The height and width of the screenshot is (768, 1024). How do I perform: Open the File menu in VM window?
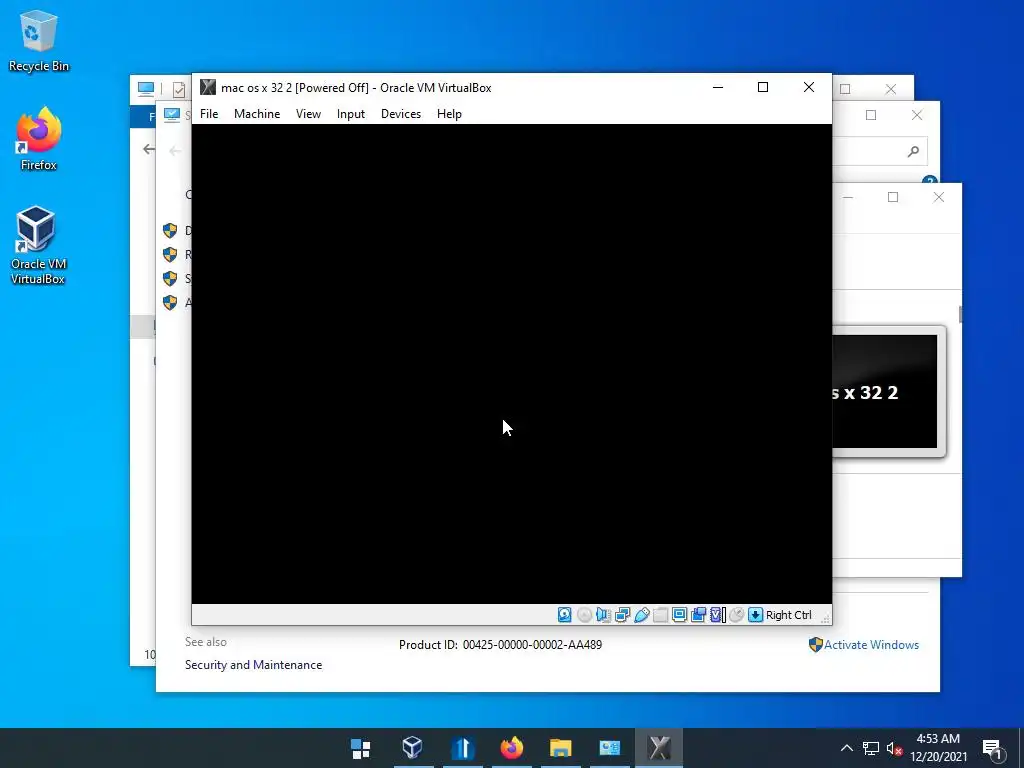pos(209,114)
